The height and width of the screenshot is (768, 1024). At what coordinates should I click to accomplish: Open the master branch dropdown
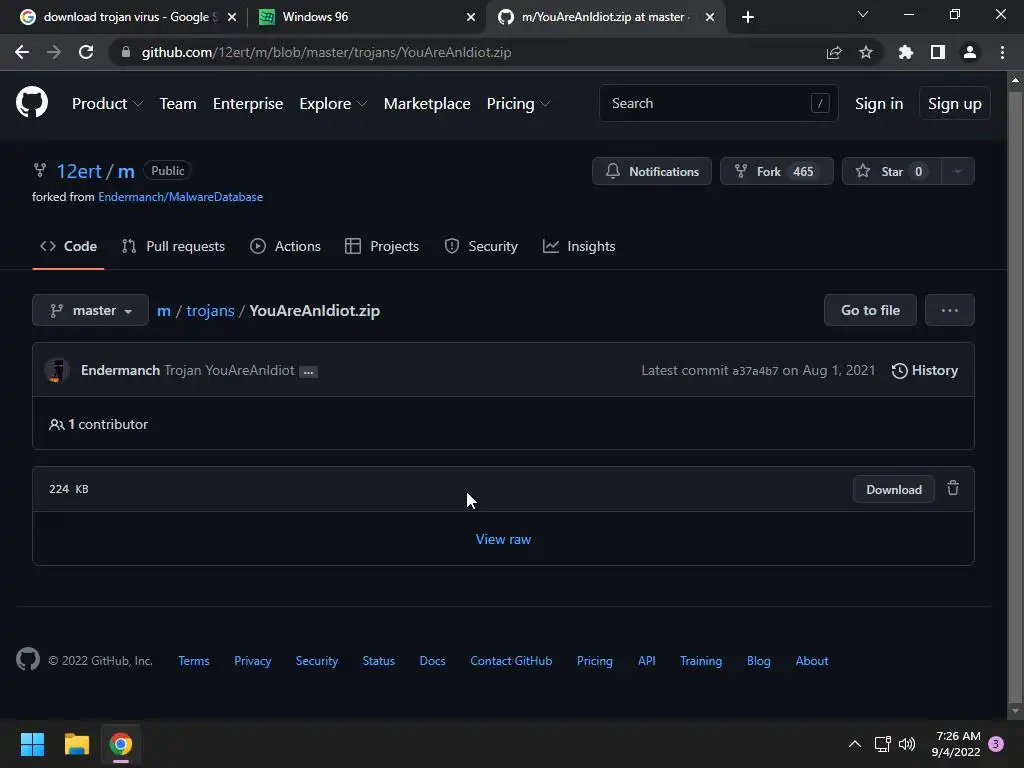(90, 310)
